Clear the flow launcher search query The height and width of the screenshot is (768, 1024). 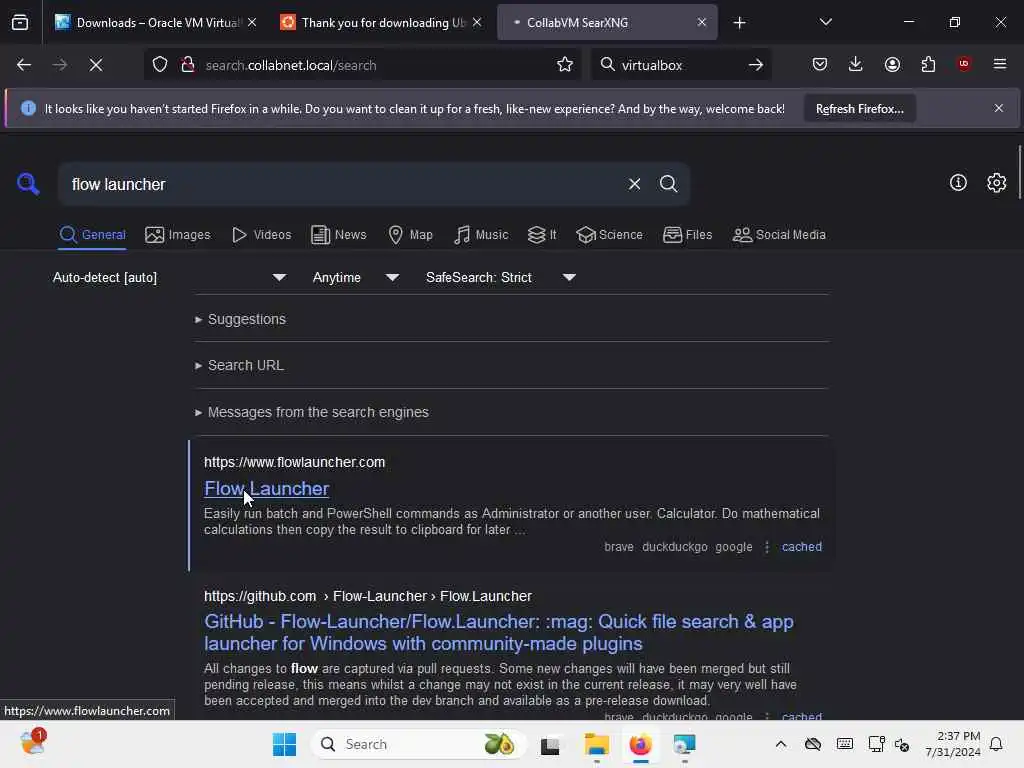point(634,184)
